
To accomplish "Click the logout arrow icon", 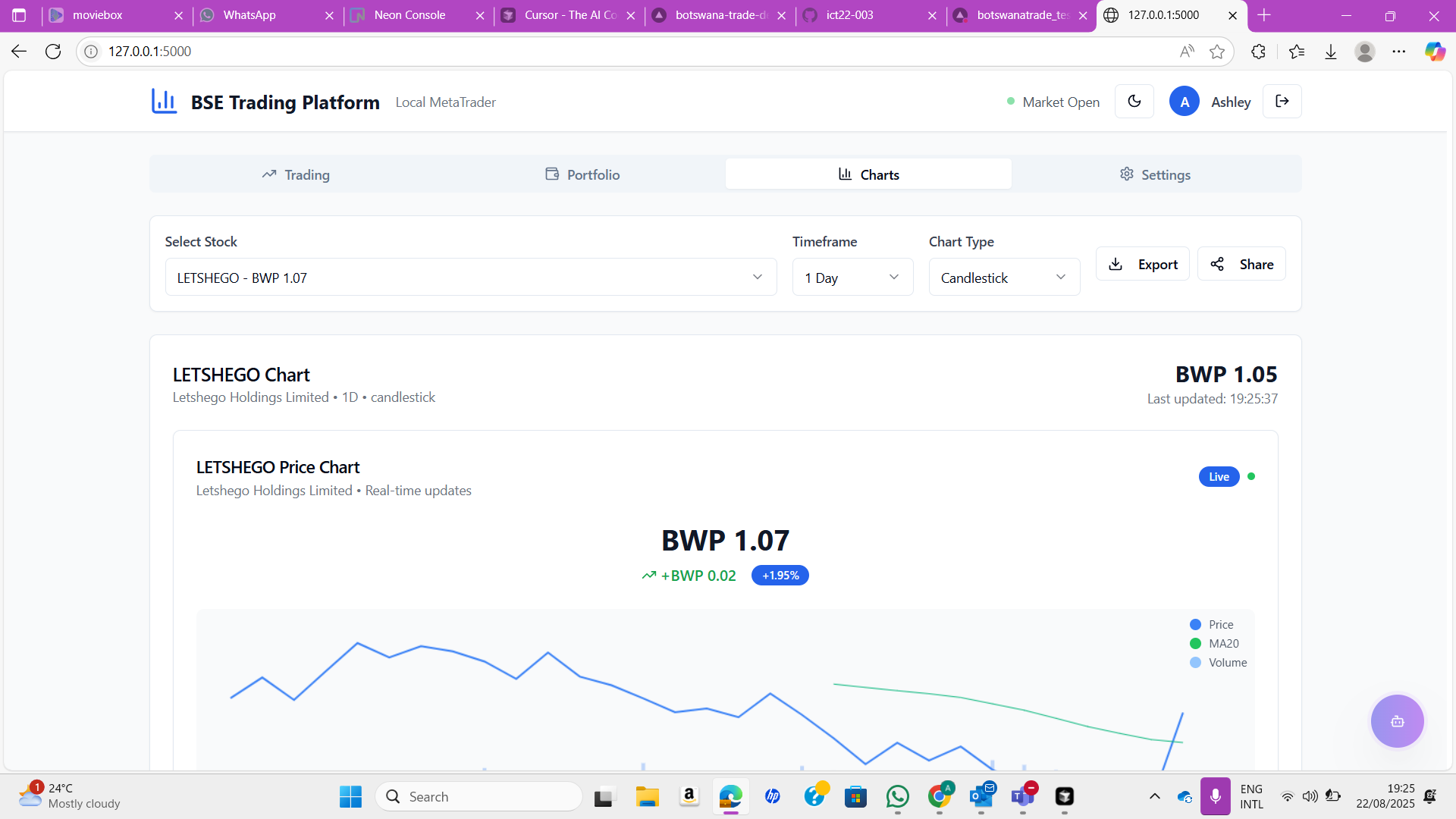I will click(x=1282, y=102).
